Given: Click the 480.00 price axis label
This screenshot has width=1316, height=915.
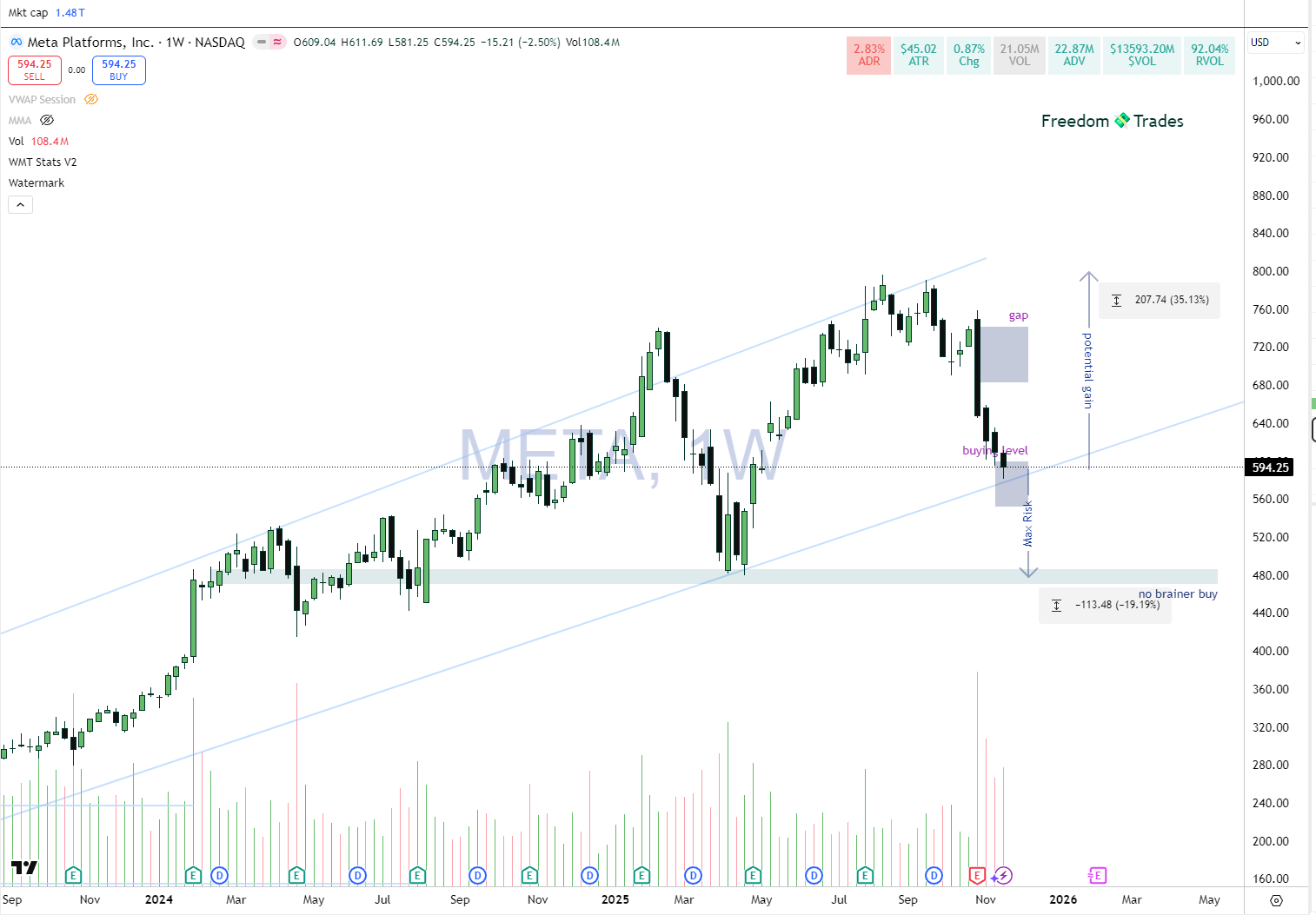Looking at the screenshot, I should 1270,575.
